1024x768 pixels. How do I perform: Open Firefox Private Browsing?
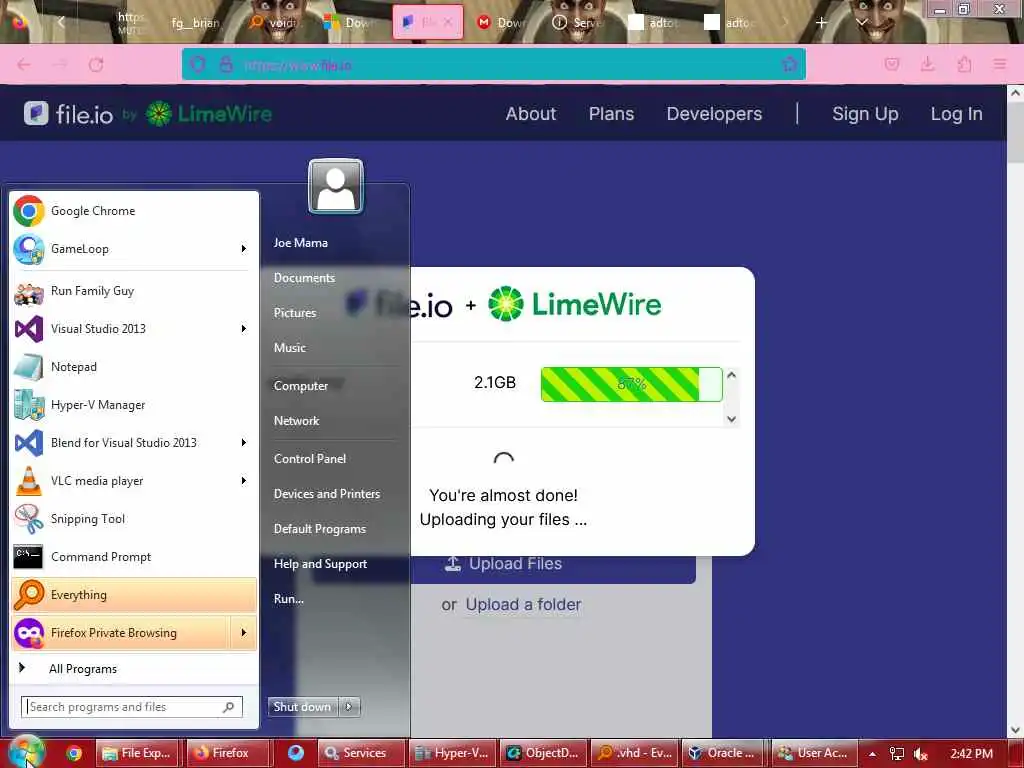pos(121,633)
